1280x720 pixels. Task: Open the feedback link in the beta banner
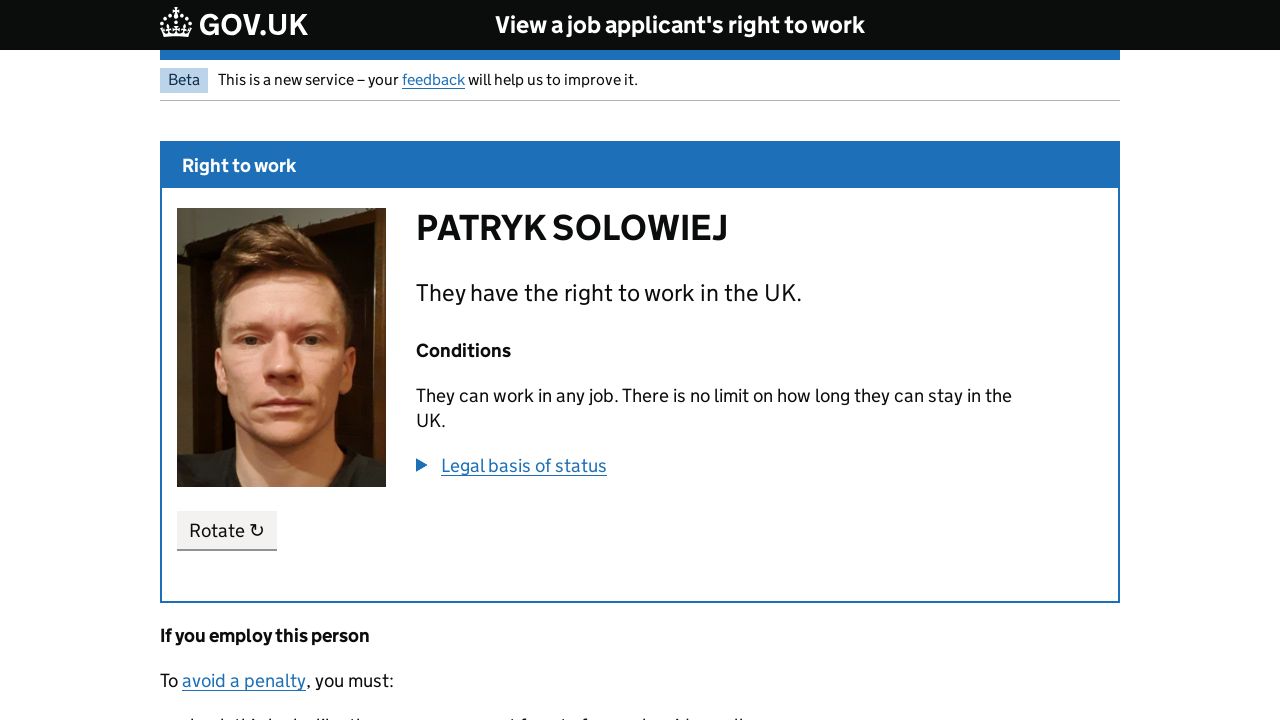pyautogui.click(x=433, y=80)
